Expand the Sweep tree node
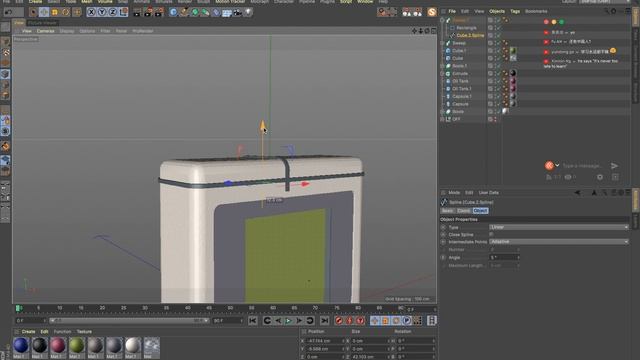Image resolution: width=640 pixels, height=360 pixels. pyautogui.click(x=442, y=43)
